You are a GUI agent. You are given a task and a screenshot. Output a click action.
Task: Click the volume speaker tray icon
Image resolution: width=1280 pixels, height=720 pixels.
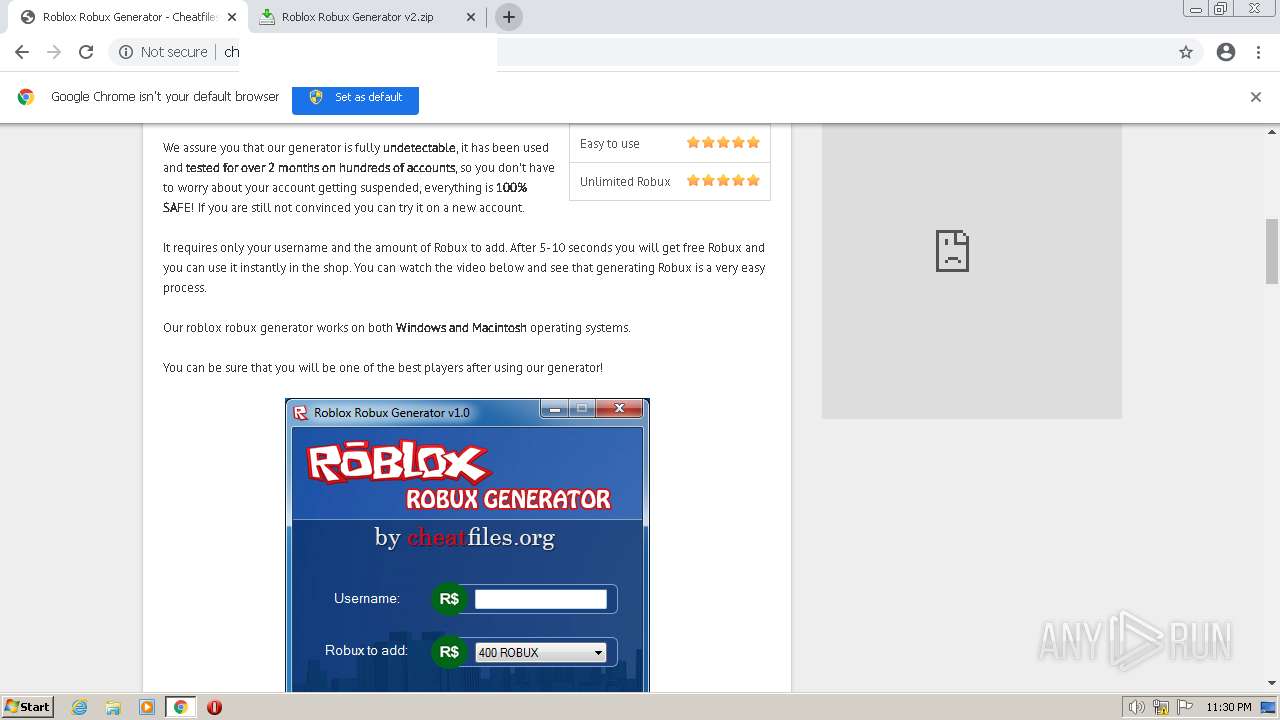point(1137,707)
